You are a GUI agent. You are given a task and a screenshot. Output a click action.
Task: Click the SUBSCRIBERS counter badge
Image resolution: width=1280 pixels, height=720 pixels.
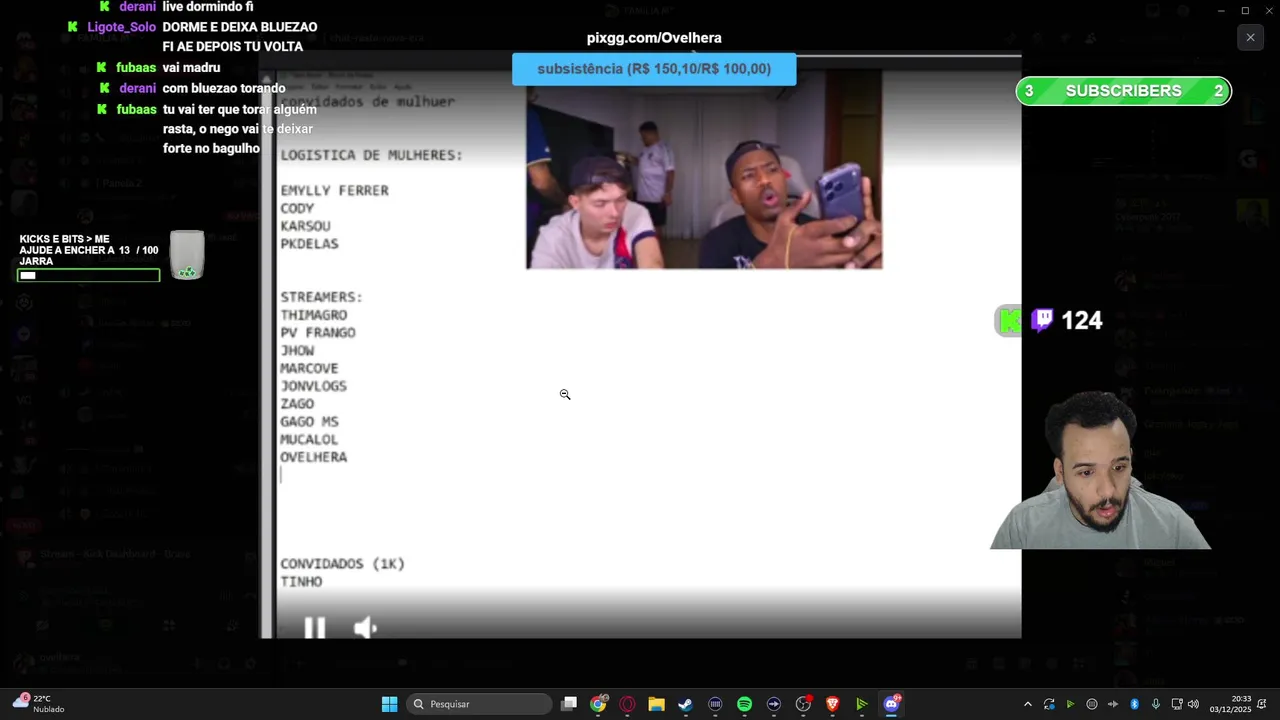(x=1123, y=91)
